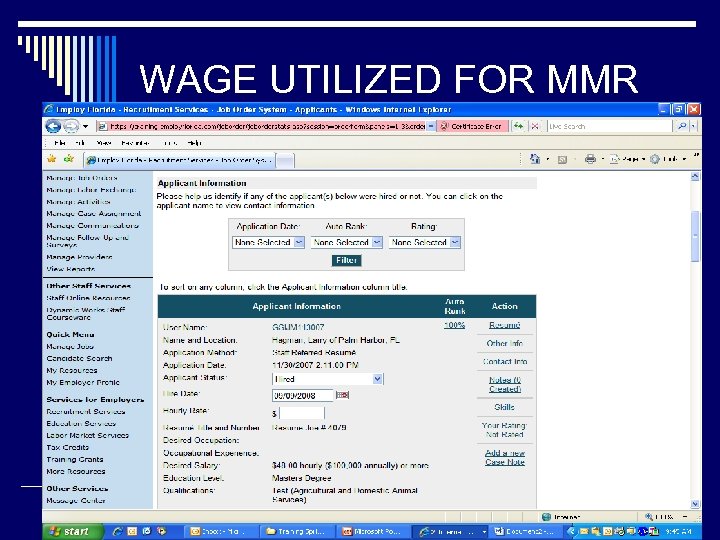Open the Page dropdown in command bar
Viewport: 720px width, 540px height.
(627, 159)
